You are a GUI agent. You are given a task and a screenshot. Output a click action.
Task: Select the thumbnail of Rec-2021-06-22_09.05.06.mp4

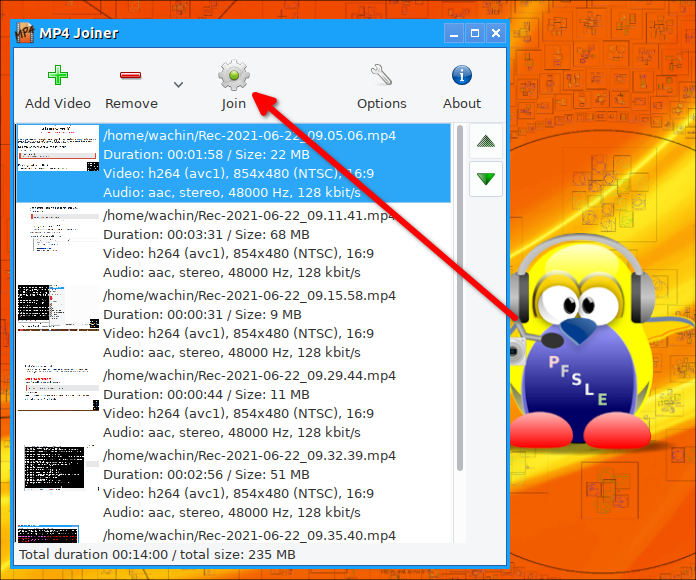pyautogui.click(x=58, y=148)
